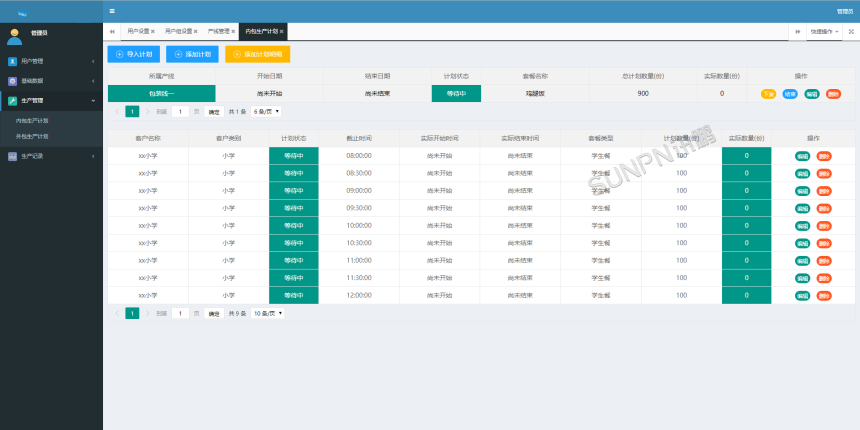
Task: Click the 基础数据 gear icon
Action: coord(12,80)
